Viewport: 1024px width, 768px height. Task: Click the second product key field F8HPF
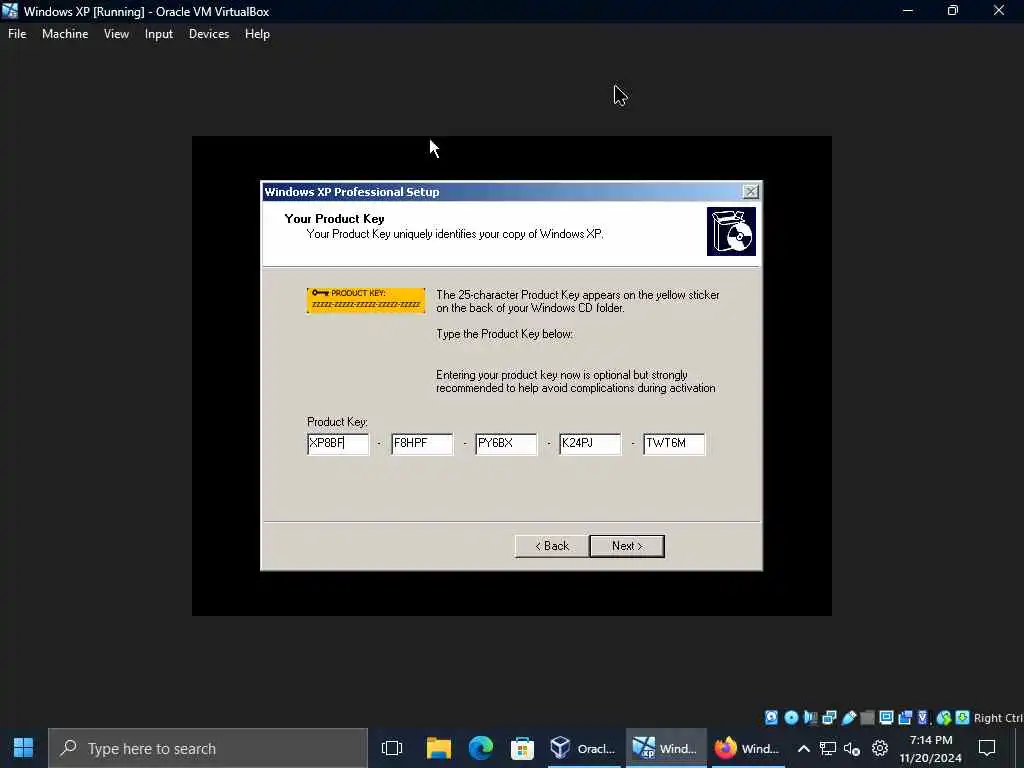(422, 443)
